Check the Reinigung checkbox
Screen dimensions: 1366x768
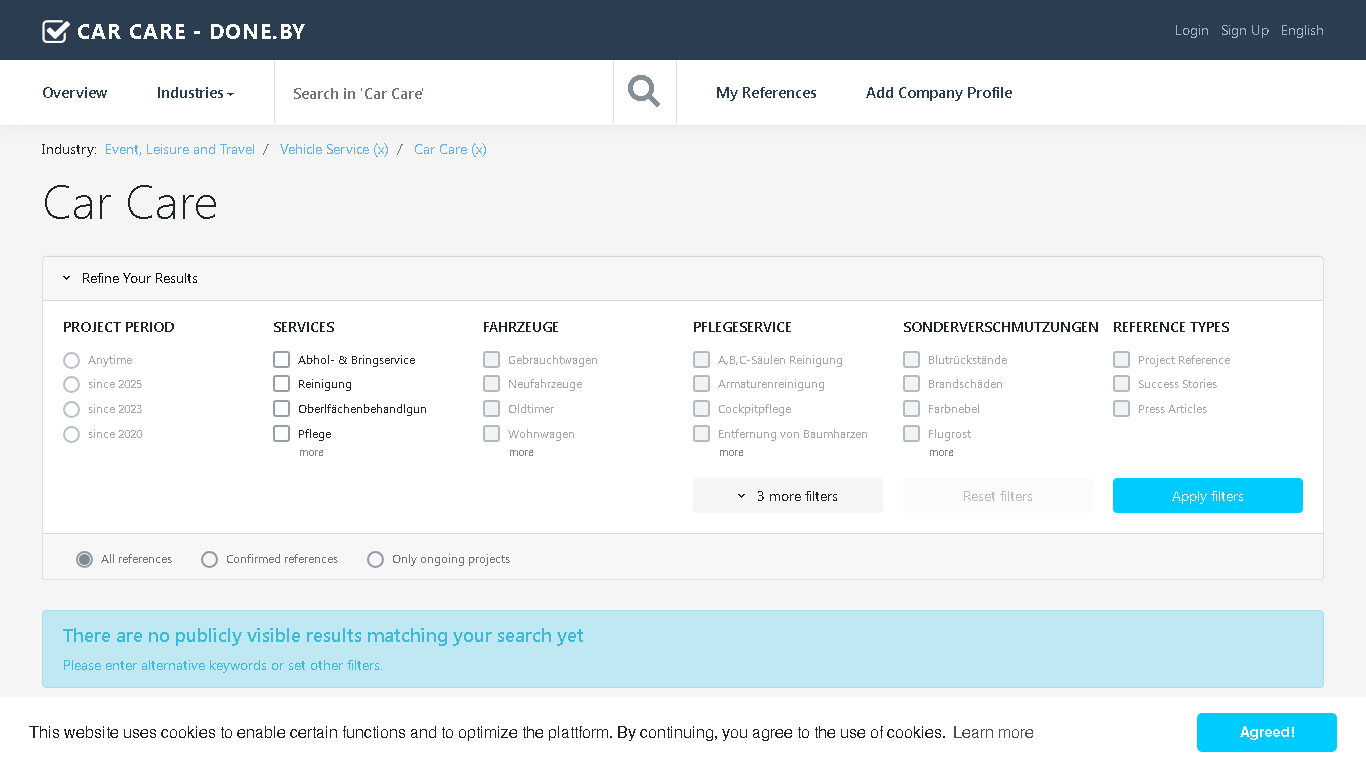[x=281, y=383]
